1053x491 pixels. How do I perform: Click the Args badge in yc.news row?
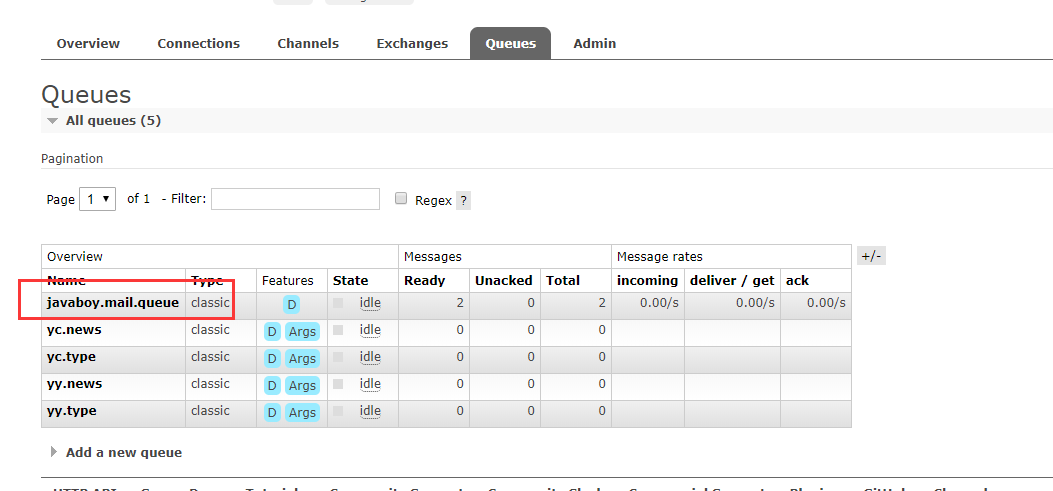tap(302, 331)
